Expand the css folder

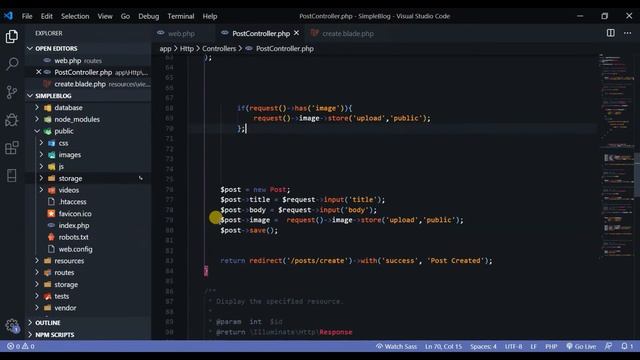[x=63, y=143]
